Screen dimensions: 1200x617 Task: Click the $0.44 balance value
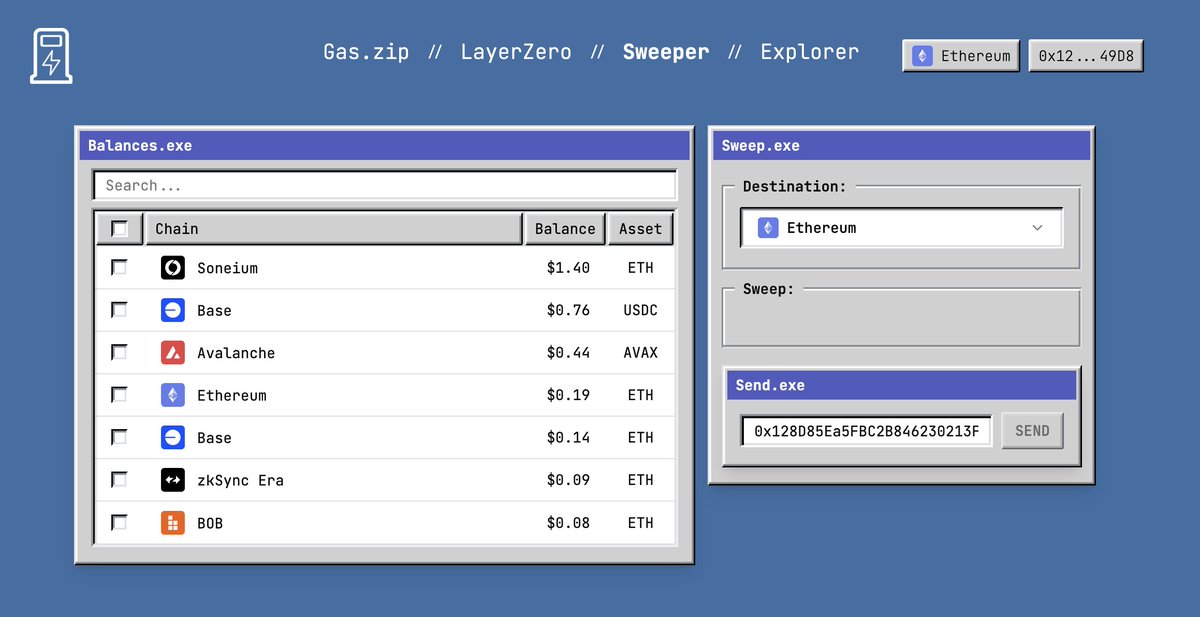click(x=568, y=353)
